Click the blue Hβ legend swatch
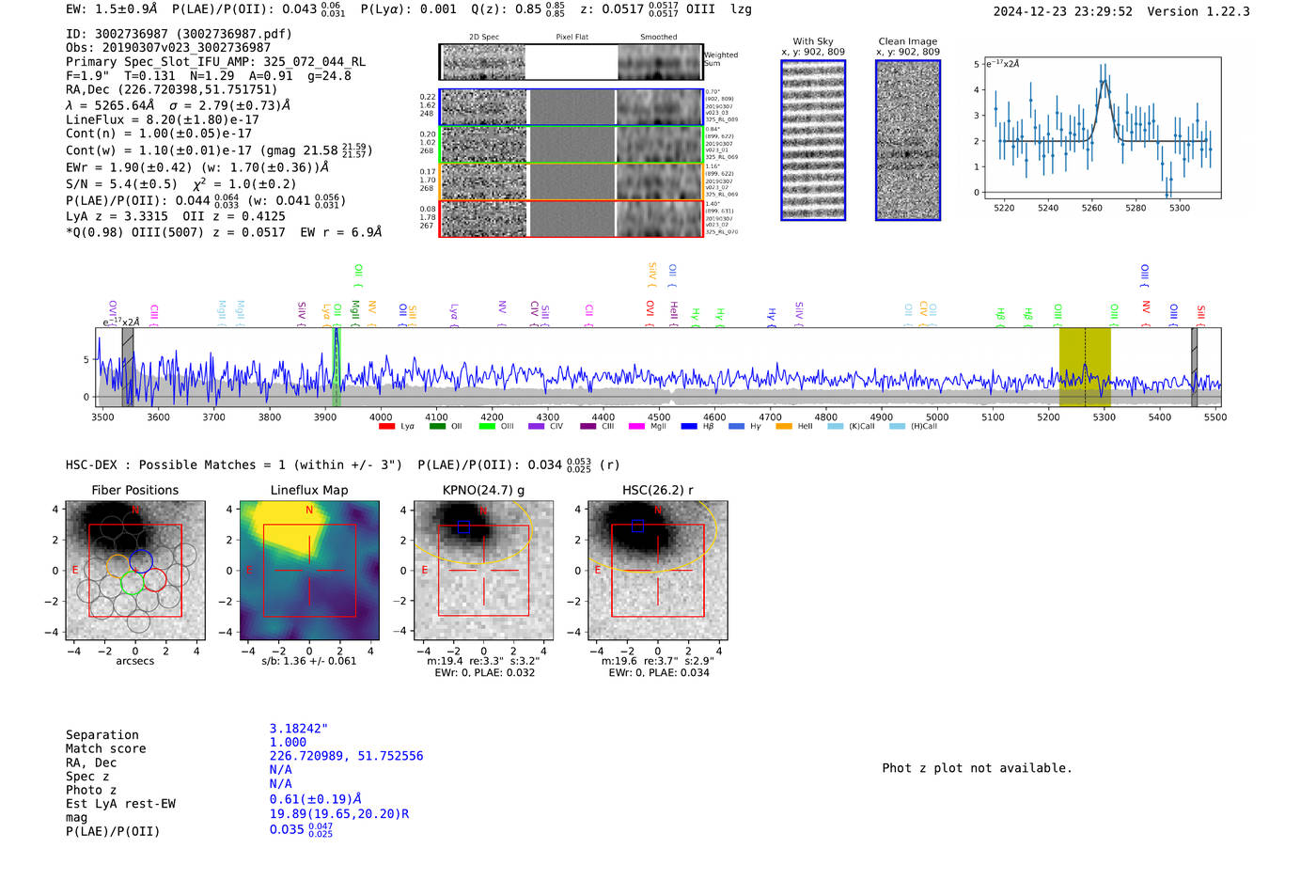This screenshot has width=1316, height=896. 689,427
